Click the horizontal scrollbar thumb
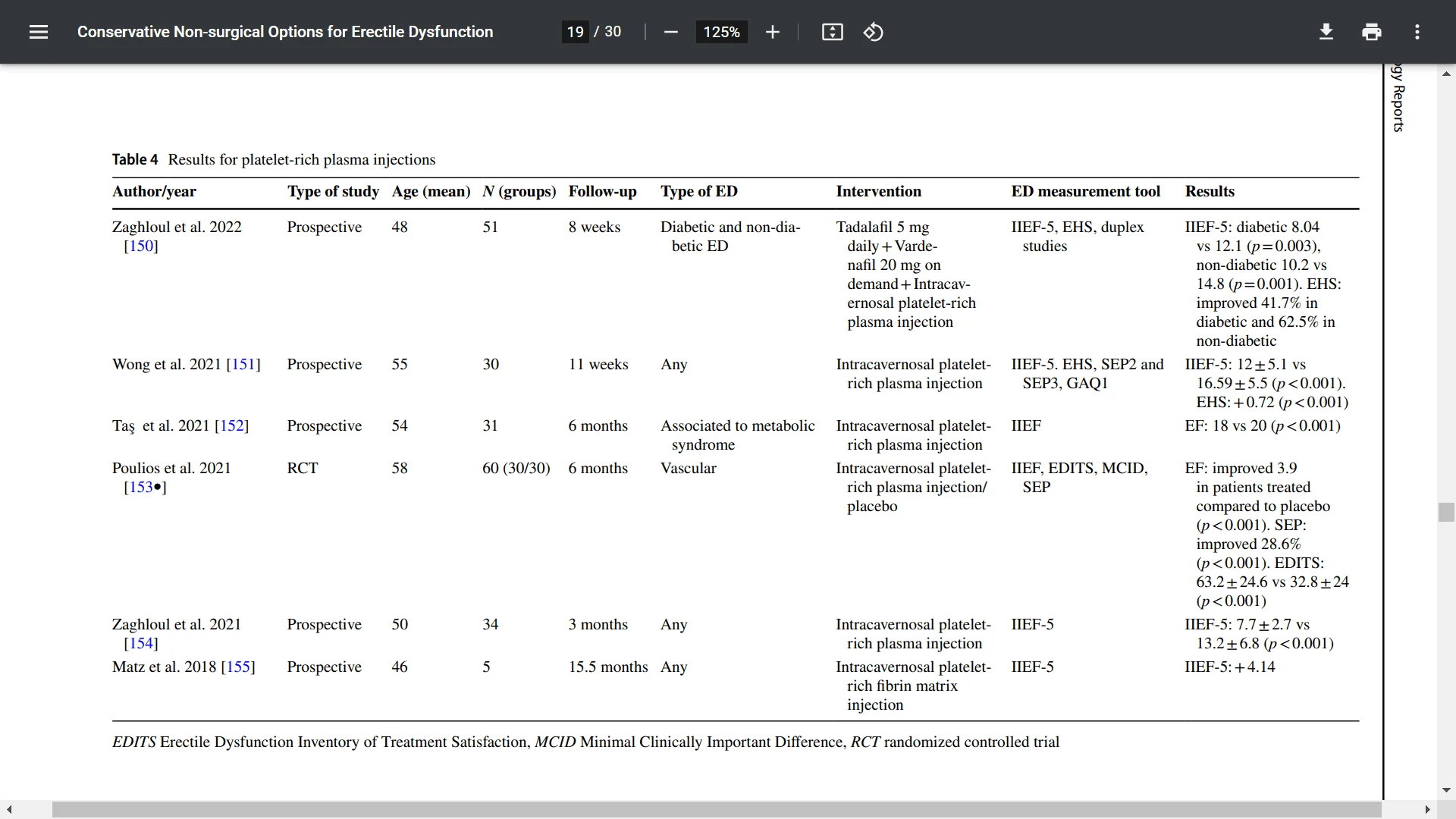This screenshot has height=819, width=1456. (717, 810)
